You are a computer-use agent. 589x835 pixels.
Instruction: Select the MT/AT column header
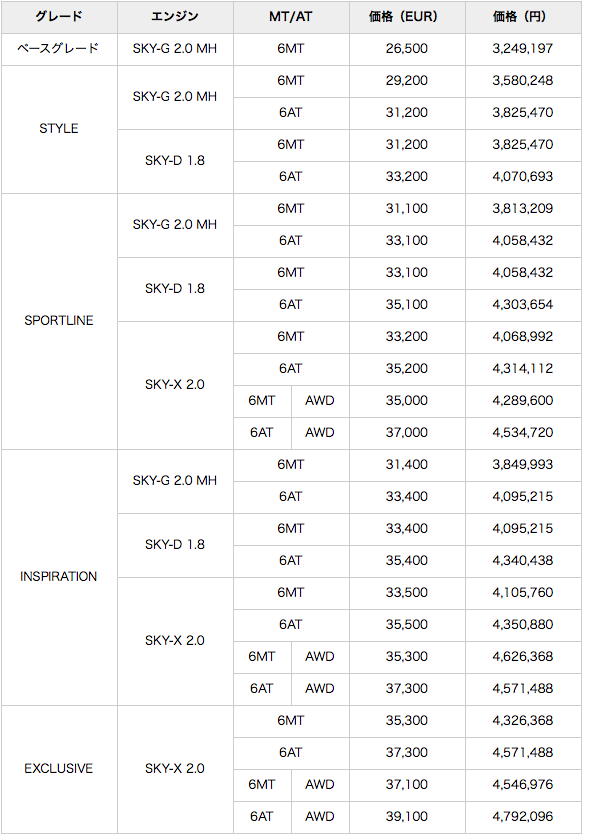pos(291,17)
